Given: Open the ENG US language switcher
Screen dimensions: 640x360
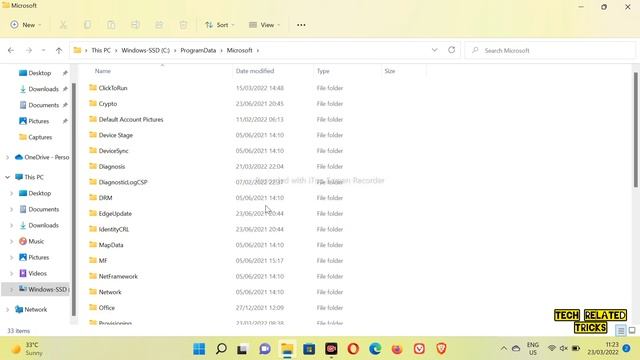Looking at the screenshot, I should click(533, 349).
